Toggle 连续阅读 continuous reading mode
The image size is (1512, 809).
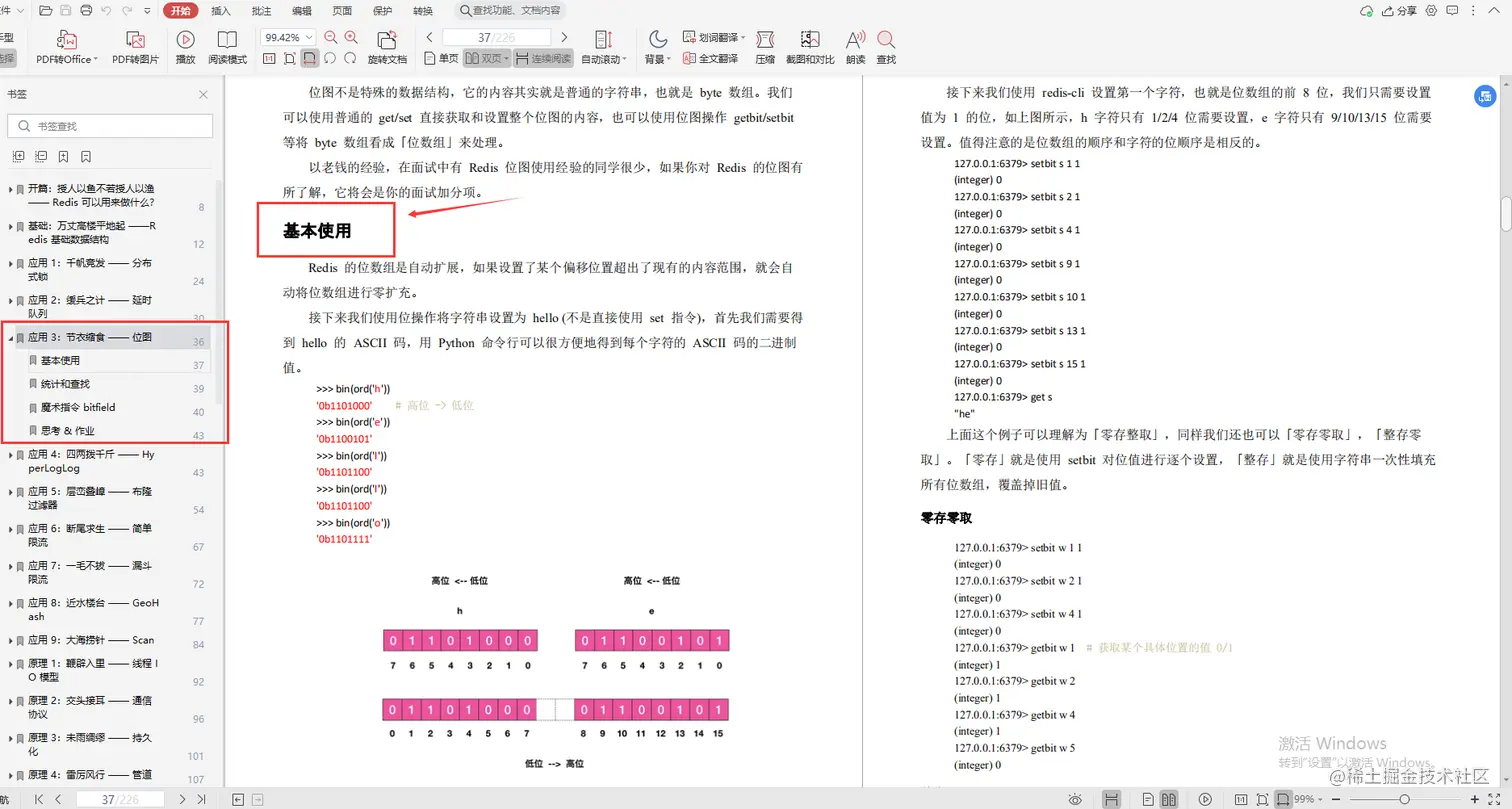[x=542, y=57]
